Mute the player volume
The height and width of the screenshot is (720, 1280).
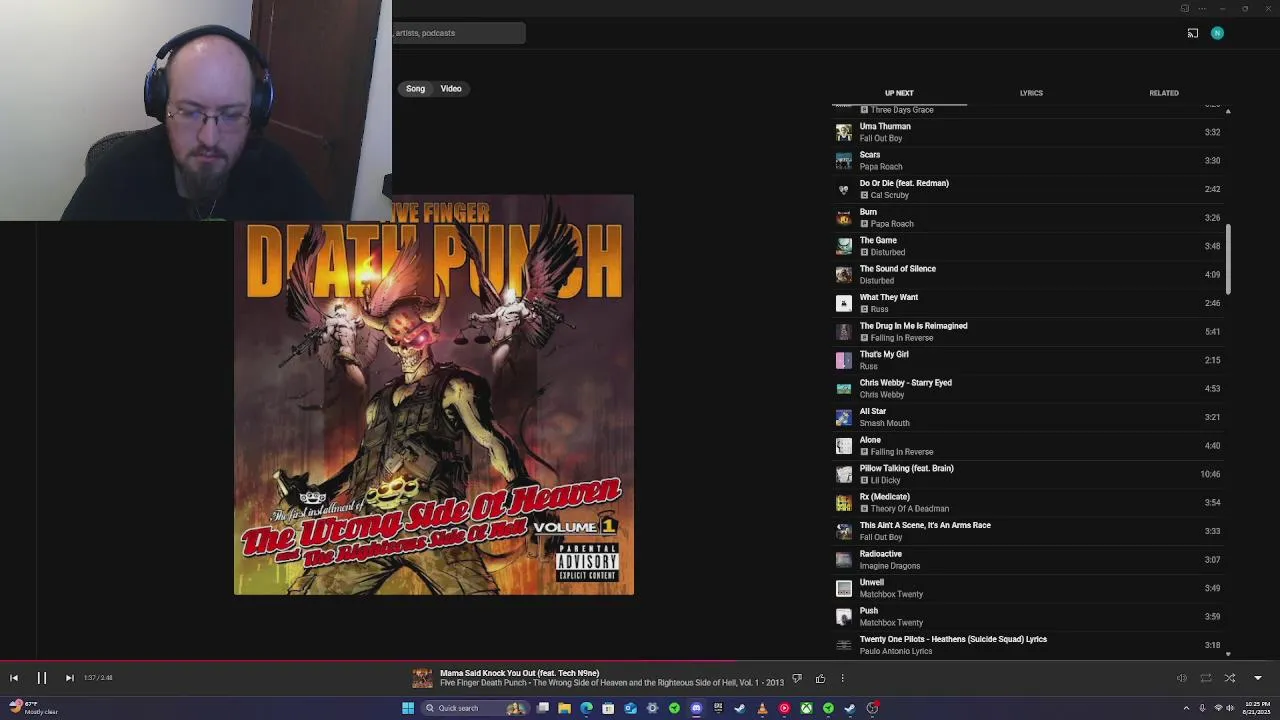tap(1181, 678)
